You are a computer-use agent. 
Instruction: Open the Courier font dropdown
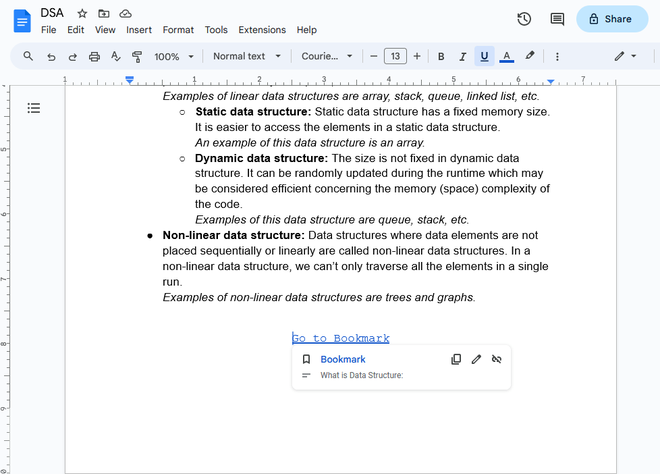click(x=327, y=56)
